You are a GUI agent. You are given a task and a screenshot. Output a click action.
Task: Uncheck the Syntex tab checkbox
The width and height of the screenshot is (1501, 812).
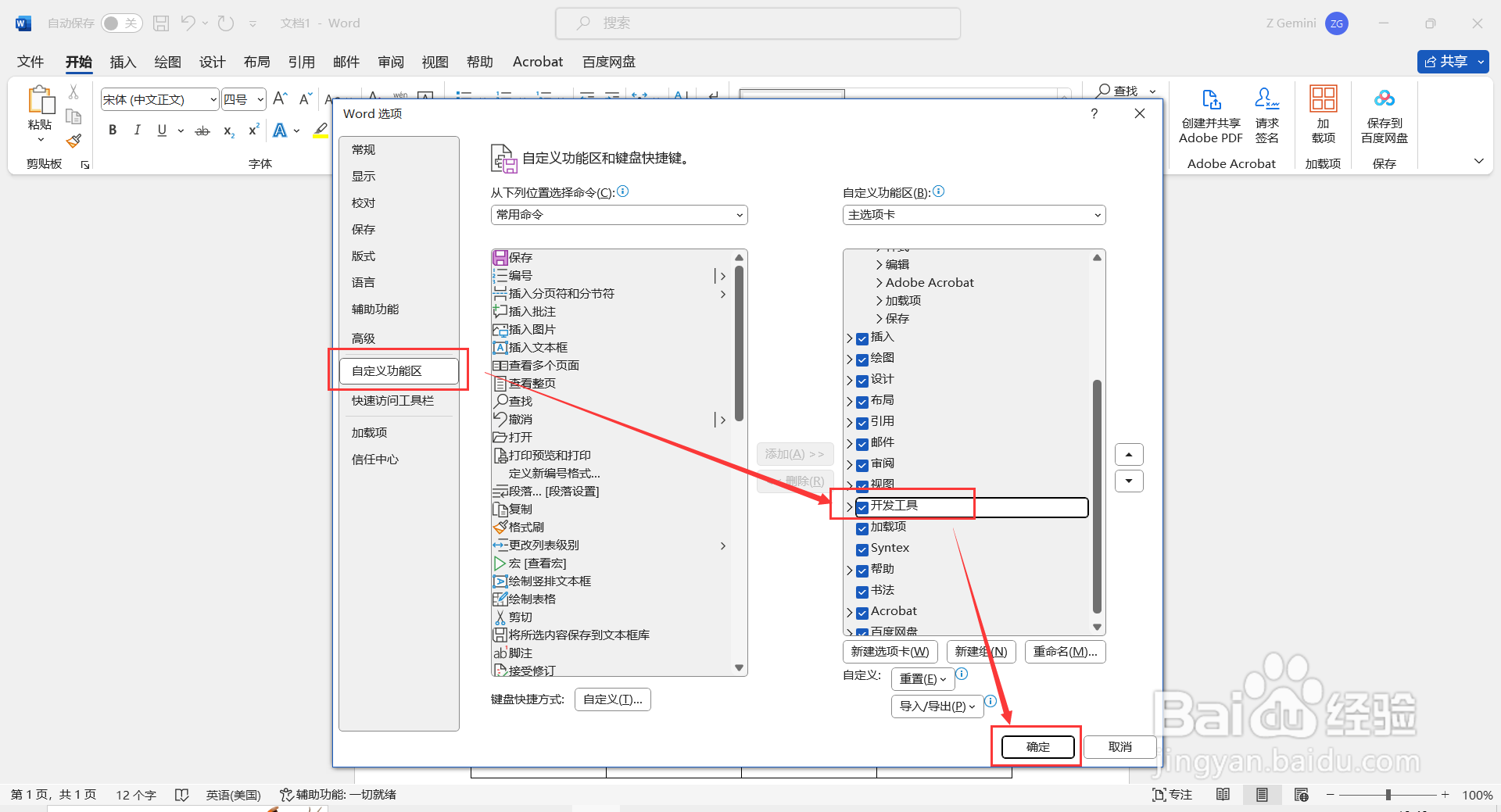coord(862,549)
